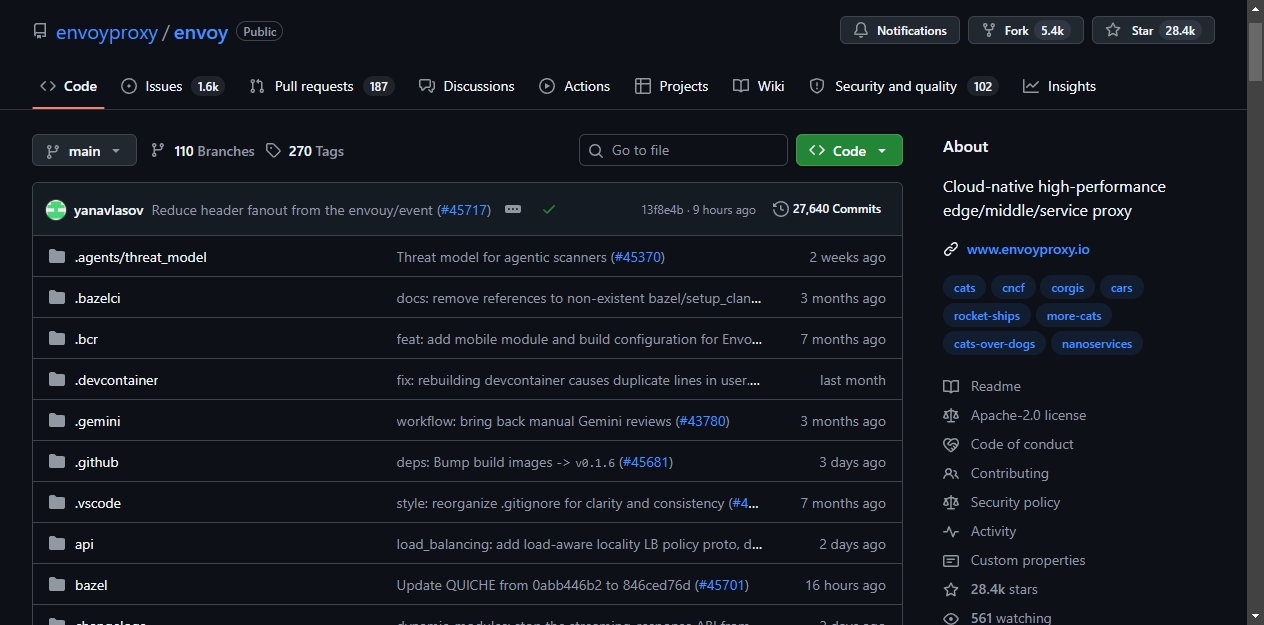This screenshot has width=1264, height=625.
Task: Click the folder icon beside .devcontainer
Action: tap(56, 380)
